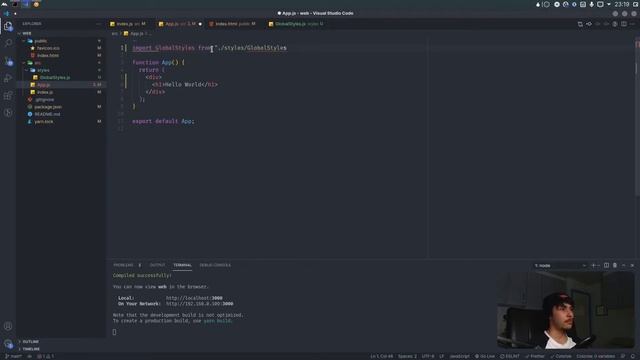The image size is (640, 360).
Task: Open index.js in the explorer tree
Action: (61, 92)
